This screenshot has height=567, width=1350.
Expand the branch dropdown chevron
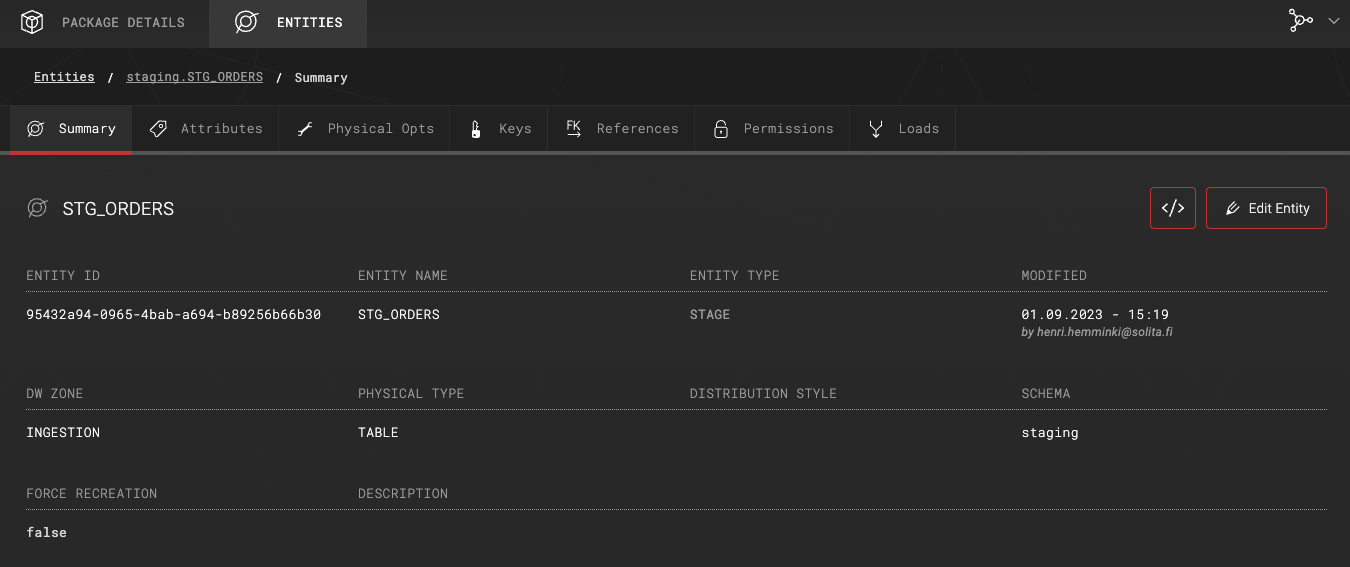point(1333,21)
